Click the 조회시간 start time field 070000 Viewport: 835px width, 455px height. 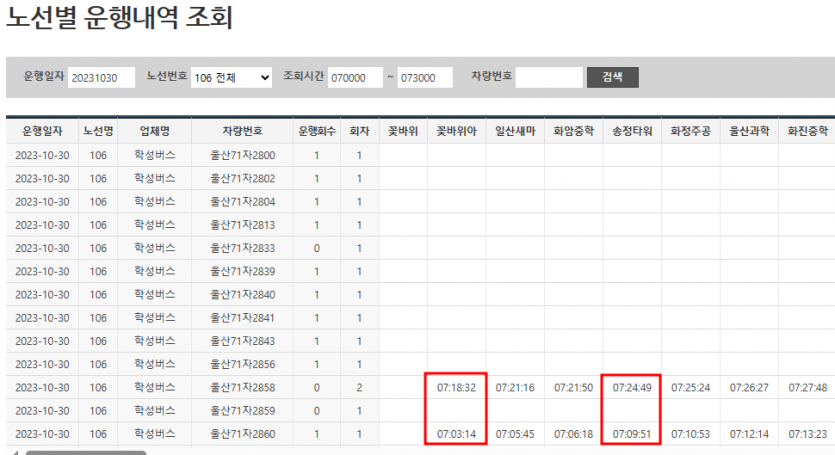(353, 77)
